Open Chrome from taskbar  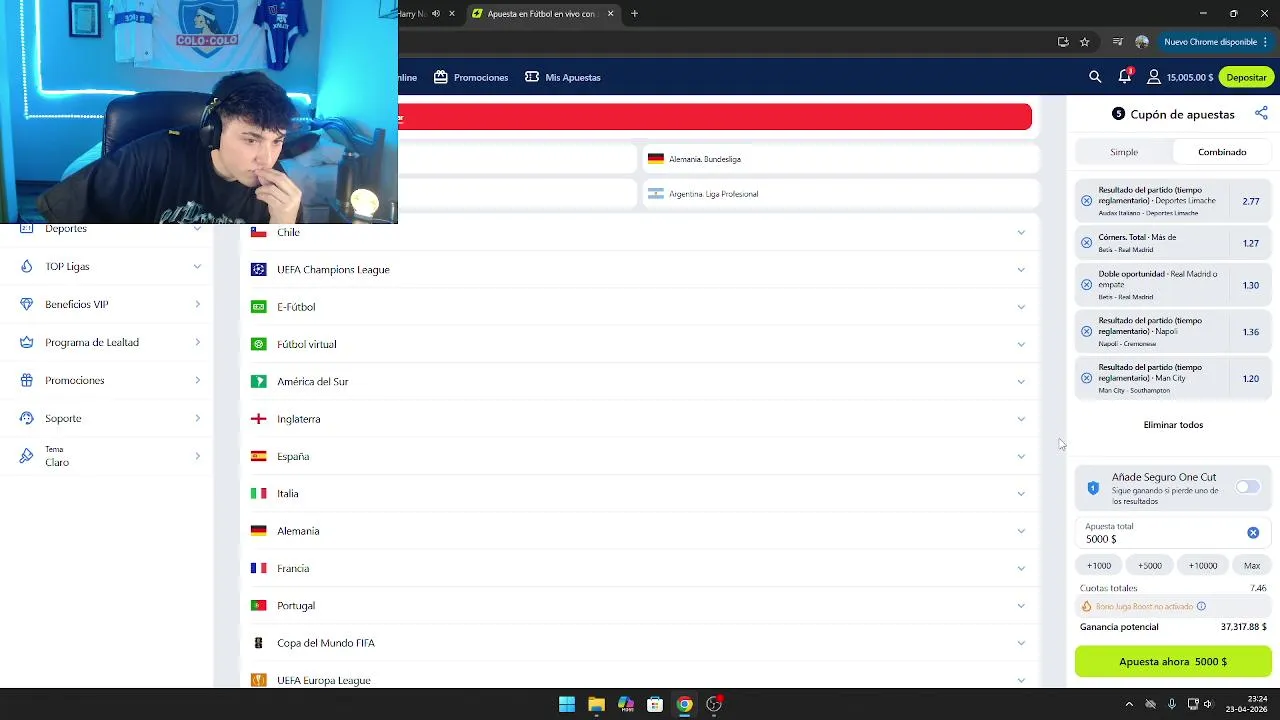(684, 704)
